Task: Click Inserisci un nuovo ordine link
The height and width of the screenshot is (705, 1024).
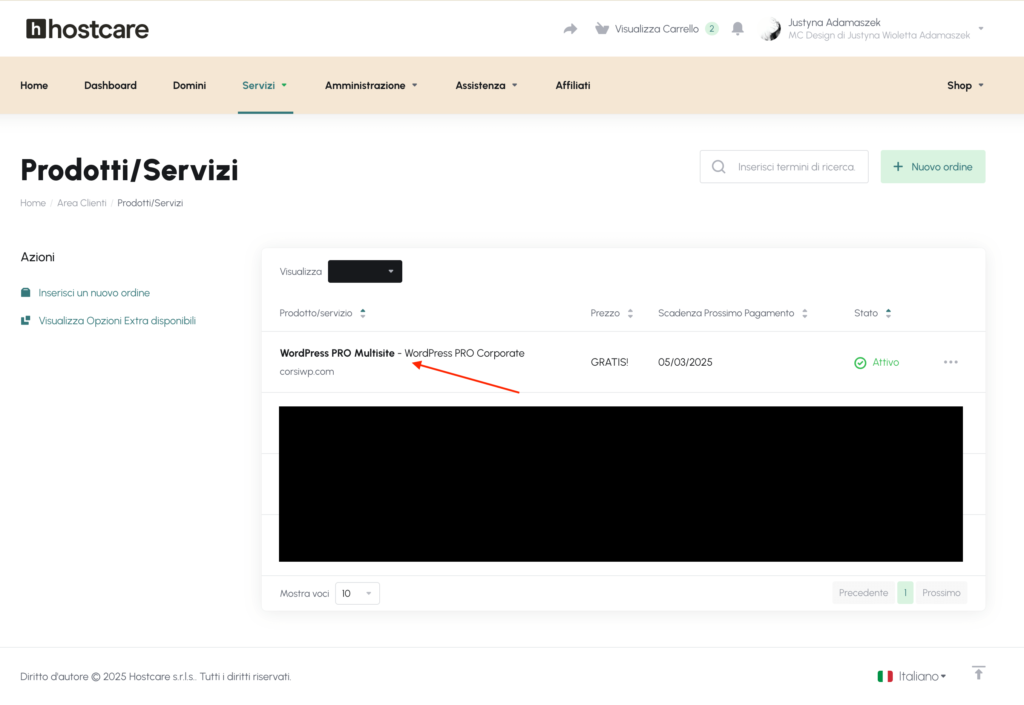Action: [94, 292]
